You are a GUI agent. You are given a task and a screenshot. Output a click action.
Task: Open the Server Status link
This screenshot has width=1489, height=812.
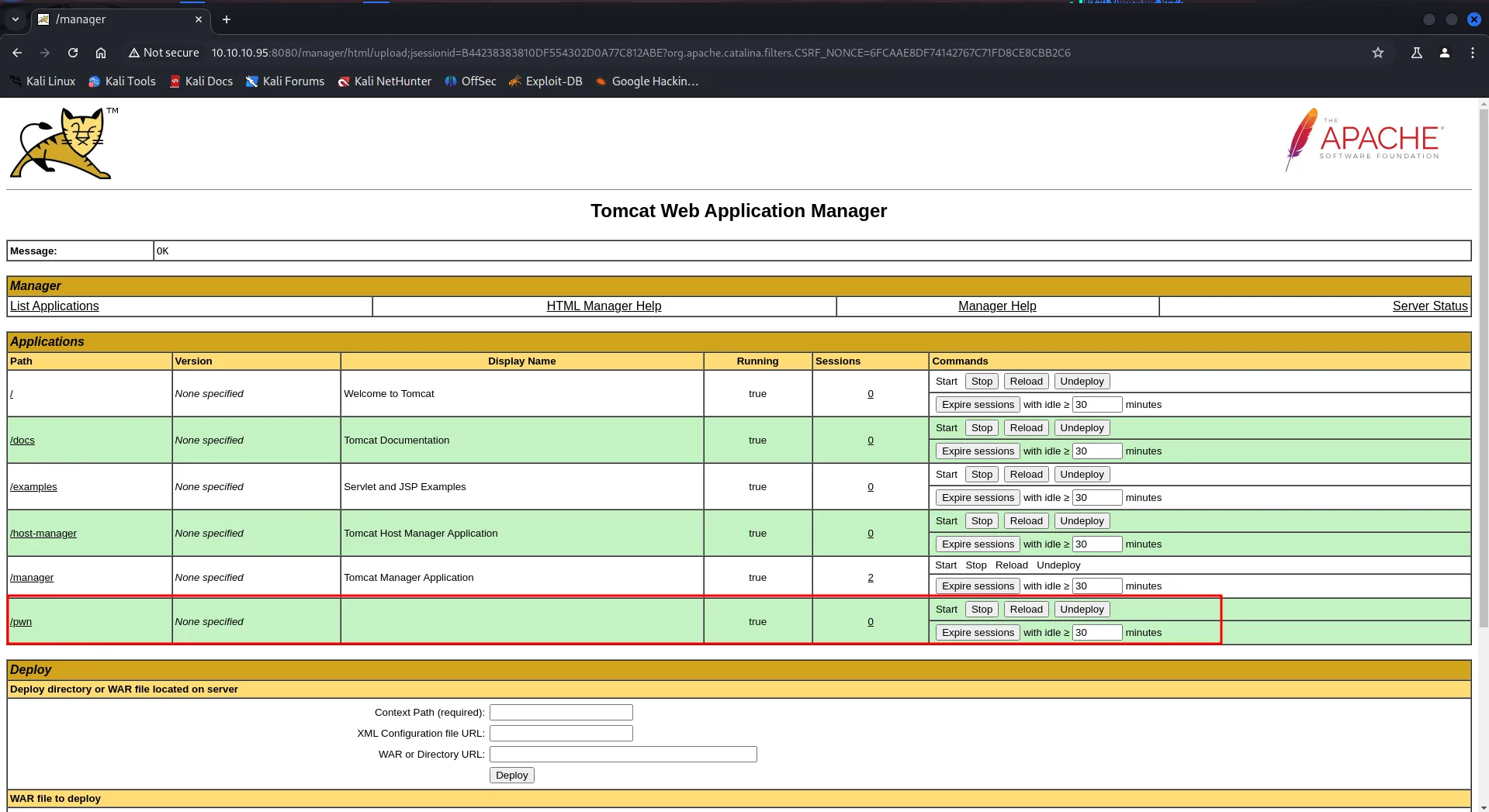point(1430,306)
